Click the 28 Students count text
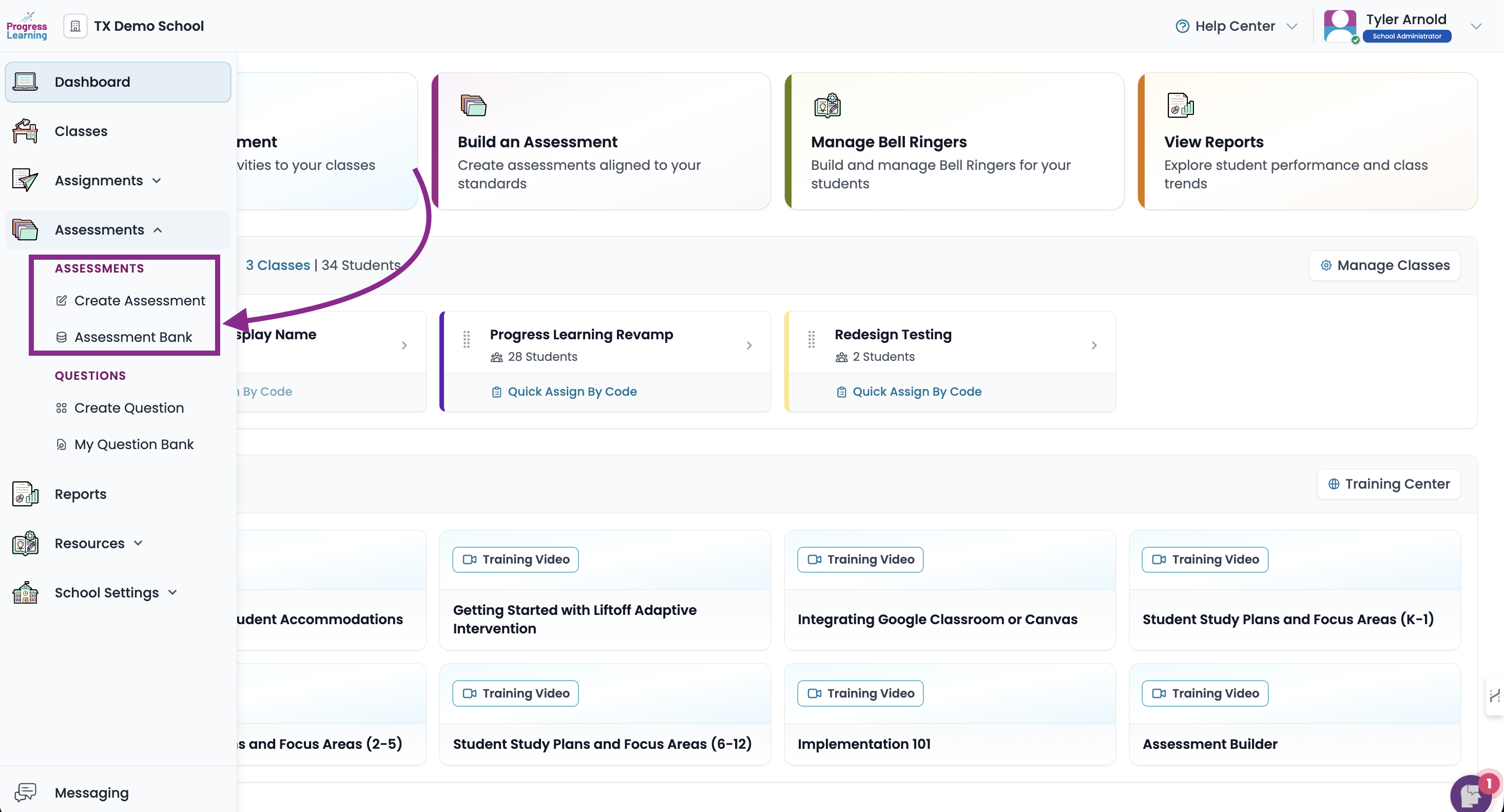Viewport: 1504px width, 812px height. [x=543, y=357]
